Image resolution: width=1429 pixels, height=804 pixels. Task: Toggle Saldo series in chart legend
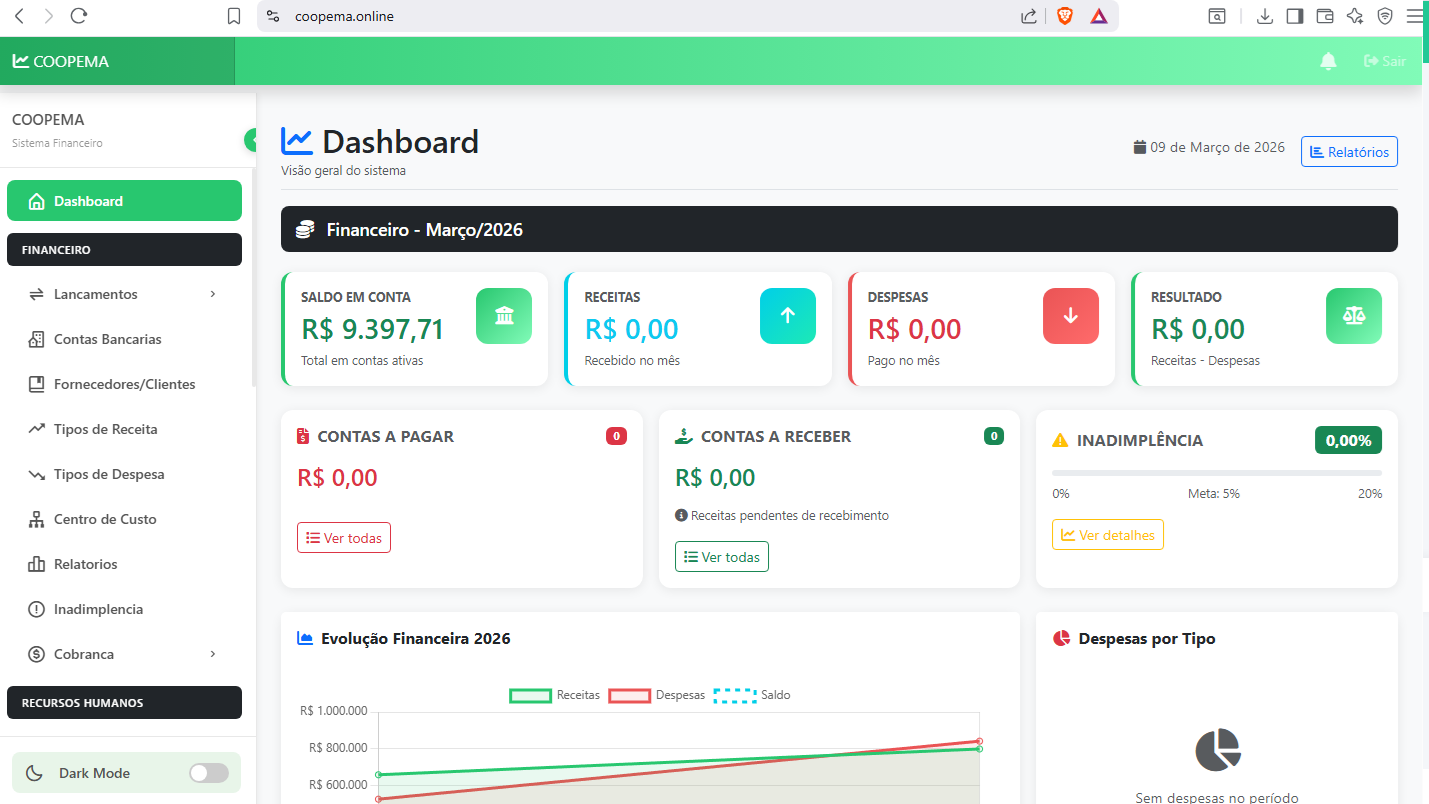click(752, 695)
